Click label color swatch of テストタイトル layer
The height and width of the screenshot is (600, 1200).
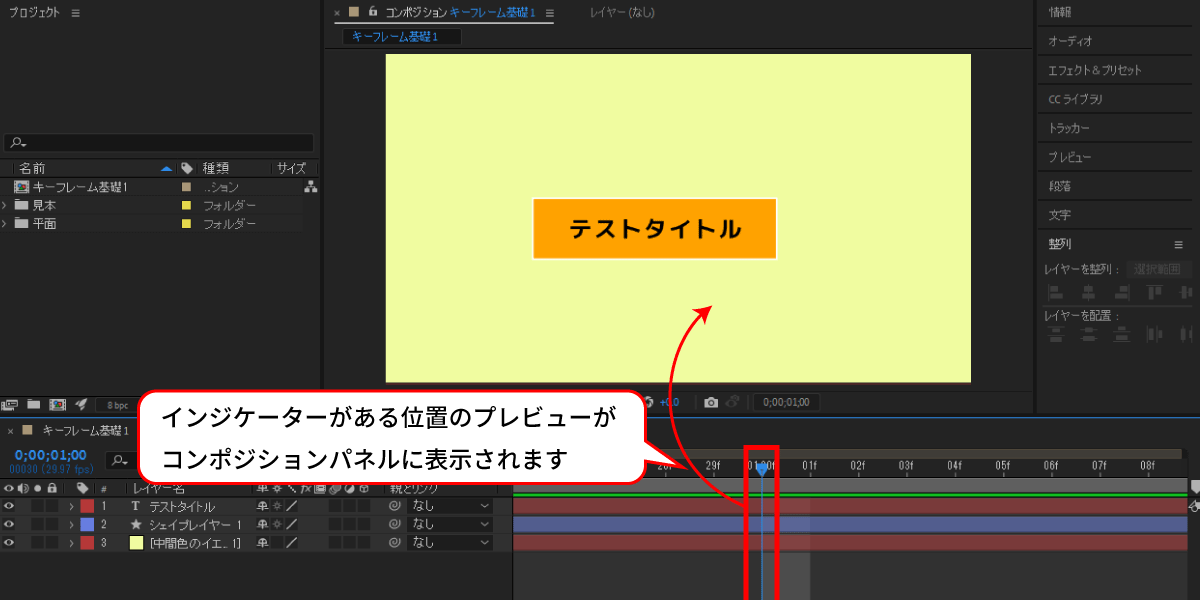[87, 506]
